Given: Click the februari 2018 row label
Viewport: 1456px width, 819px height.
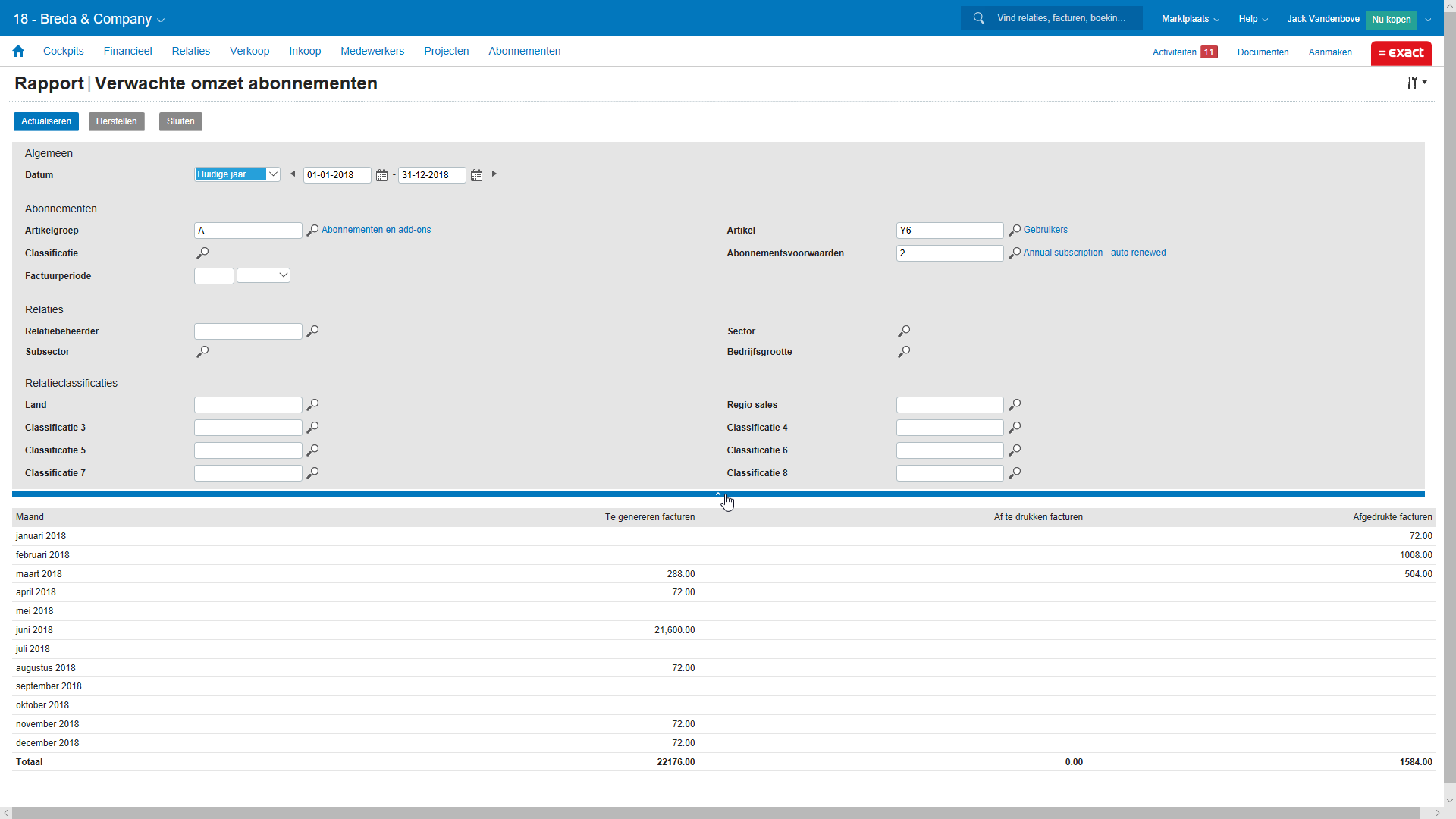Looking at the screenshot, I should (42, 555).
